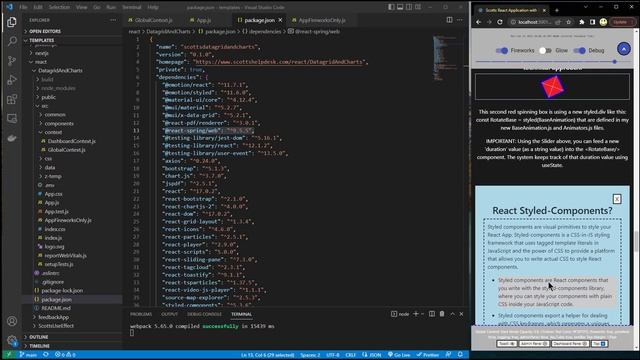Bookmark the localhost page with star icon
The width and height of the screenshot is (640, 360).
pos(568,22)
